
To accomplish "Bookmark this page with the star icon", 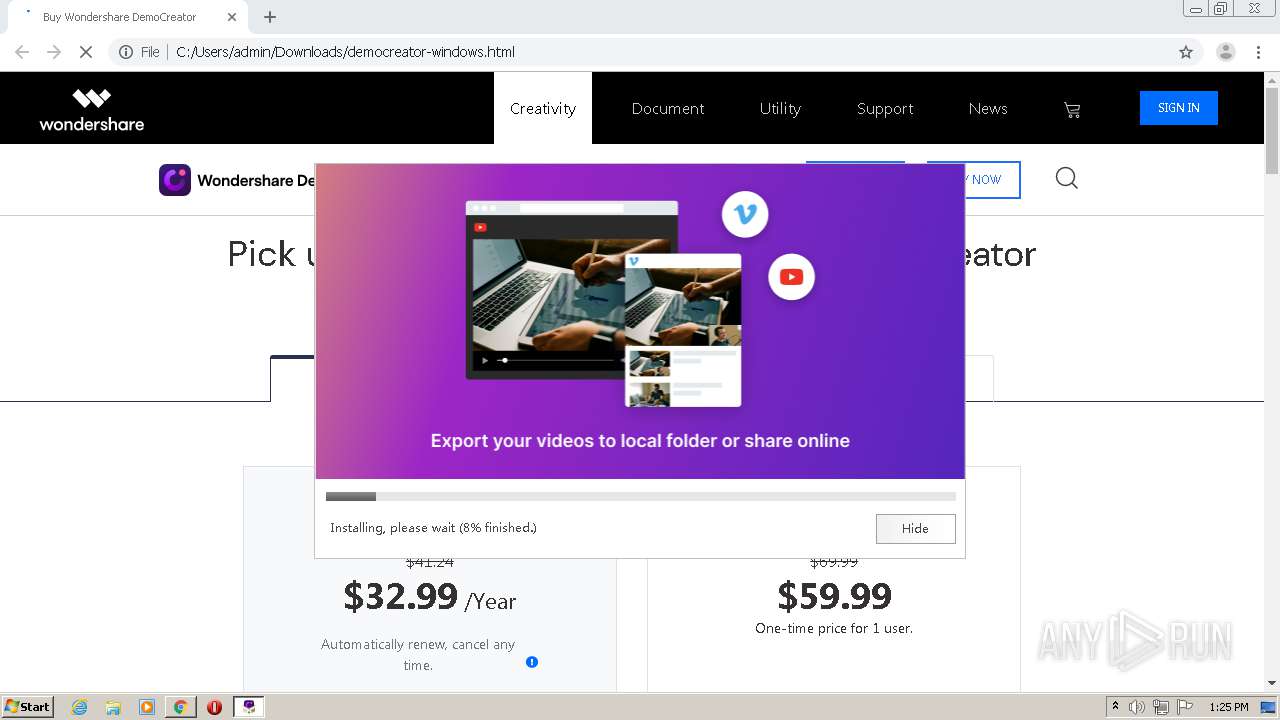I will [1186, 52].
